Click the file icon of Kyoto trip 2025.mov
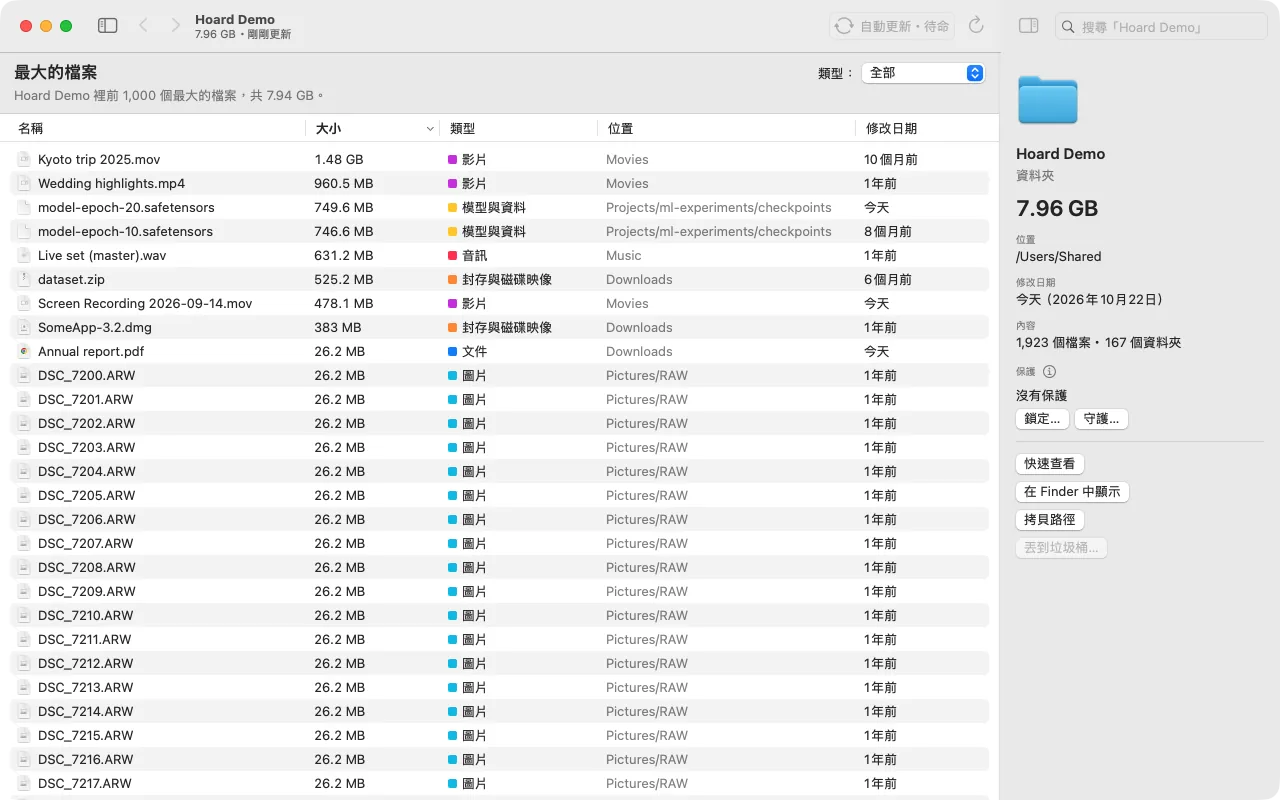This screenshot has width=1280, height=800. coord(24,159)
